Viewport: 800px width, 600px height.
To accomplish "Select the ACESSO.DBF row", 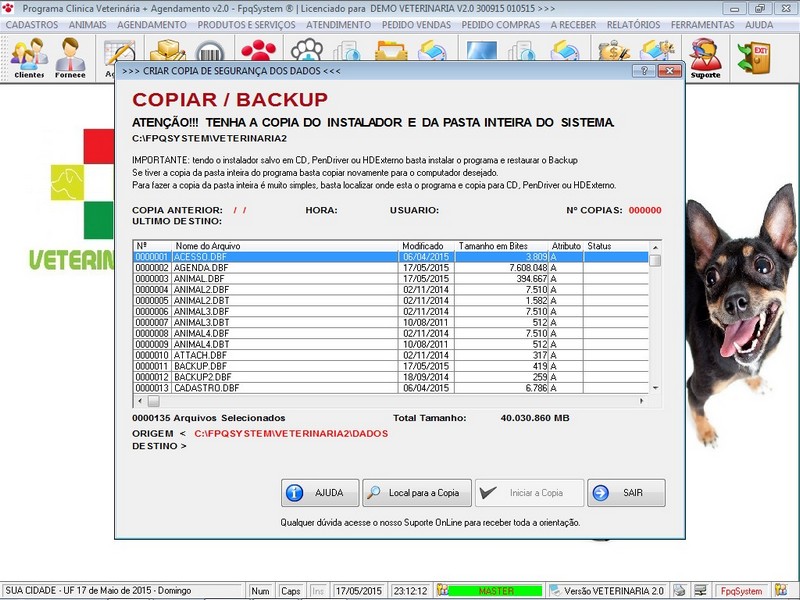I will (391, 257).
